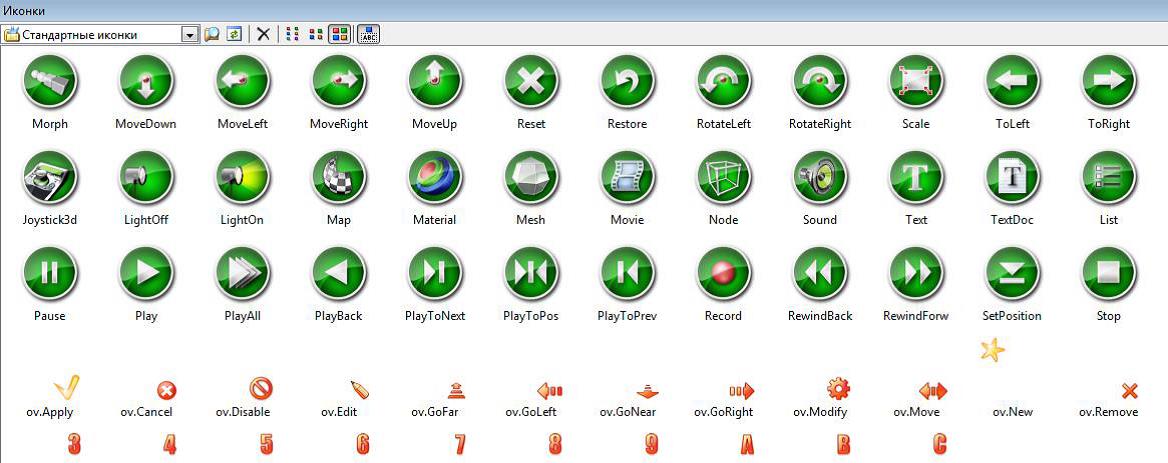1168x463 pixels.
Task: Click the black X delete icon
Action: 263,34
